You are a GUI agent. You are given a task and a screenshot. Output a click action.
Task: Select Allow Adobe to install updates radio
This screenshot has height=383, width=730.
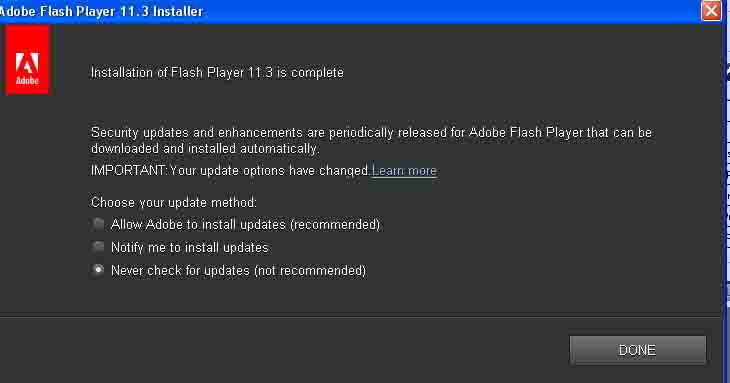98,224
